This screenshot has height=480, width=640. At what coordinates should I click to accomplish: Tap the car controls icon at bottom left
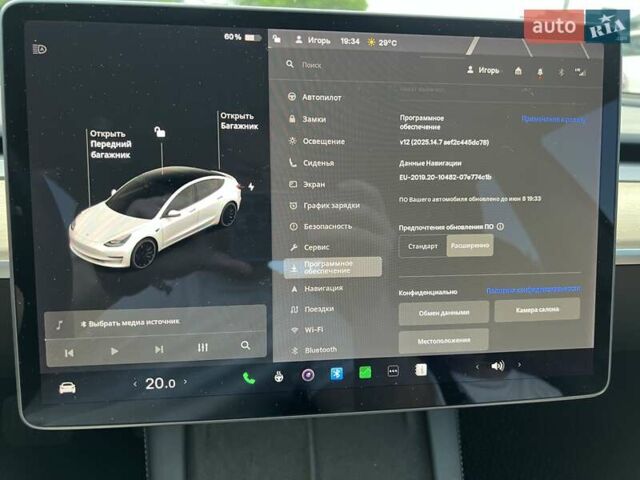coord(67,387)
